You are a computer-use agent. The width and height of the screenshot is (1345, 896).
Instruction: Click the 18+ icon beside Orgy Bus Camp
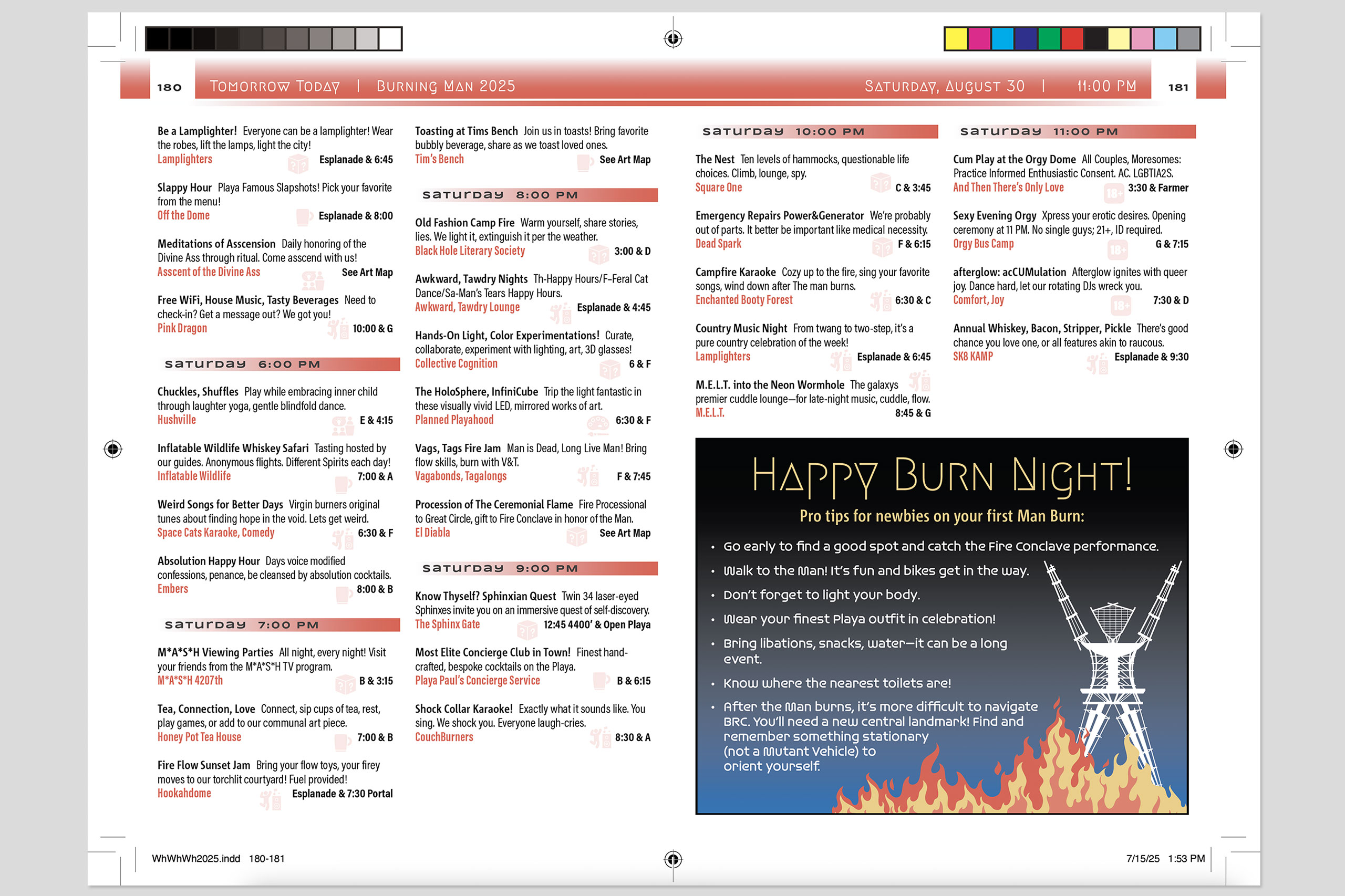[1117, 249]
